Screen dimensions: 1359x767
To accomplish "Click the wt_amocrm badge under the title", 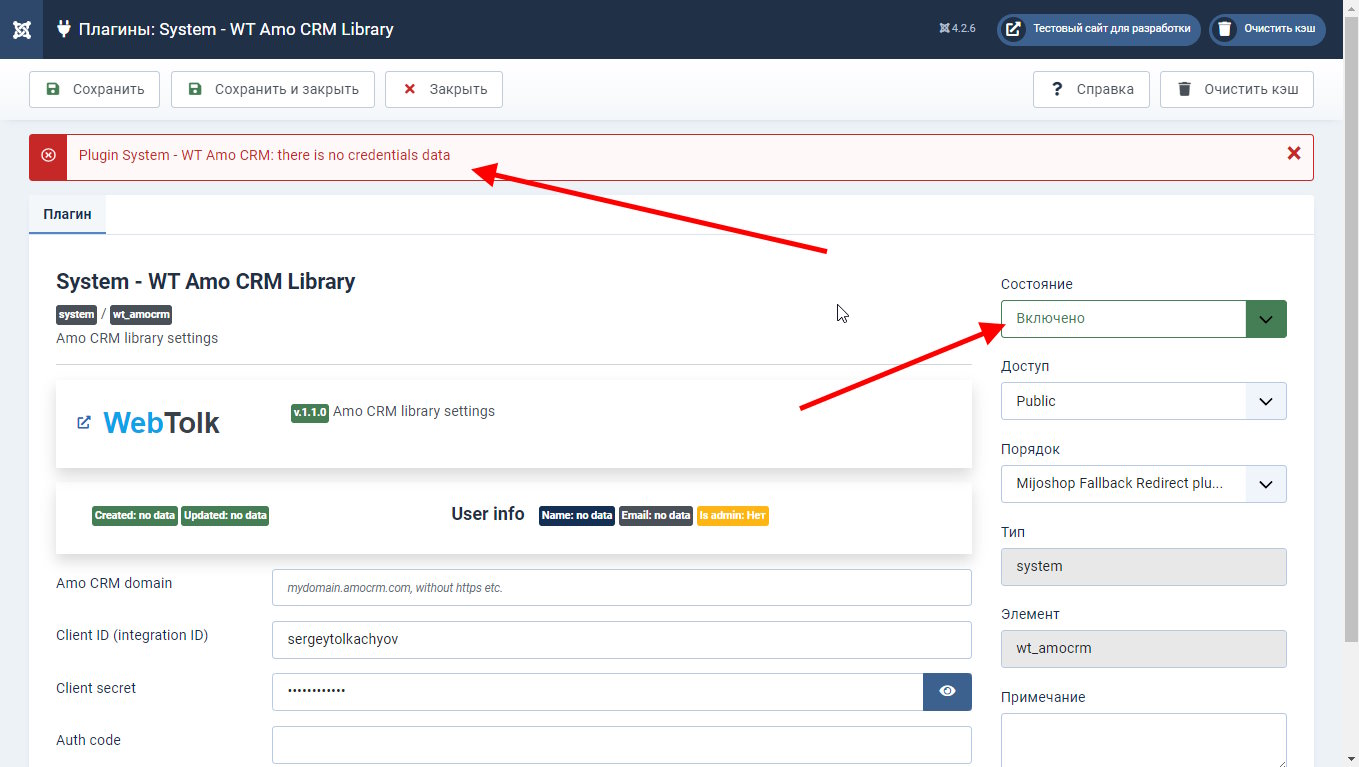I will [141, 314].
